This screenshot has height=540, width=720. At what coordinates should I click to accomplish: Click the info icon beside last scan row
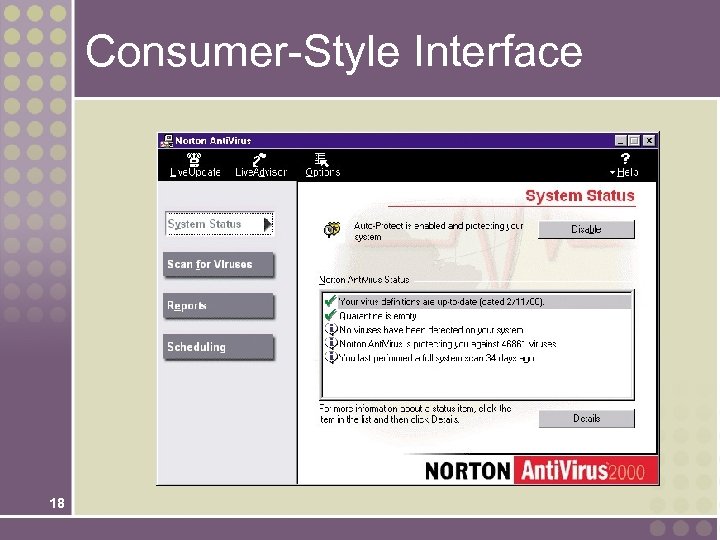(x=331, y=357)
